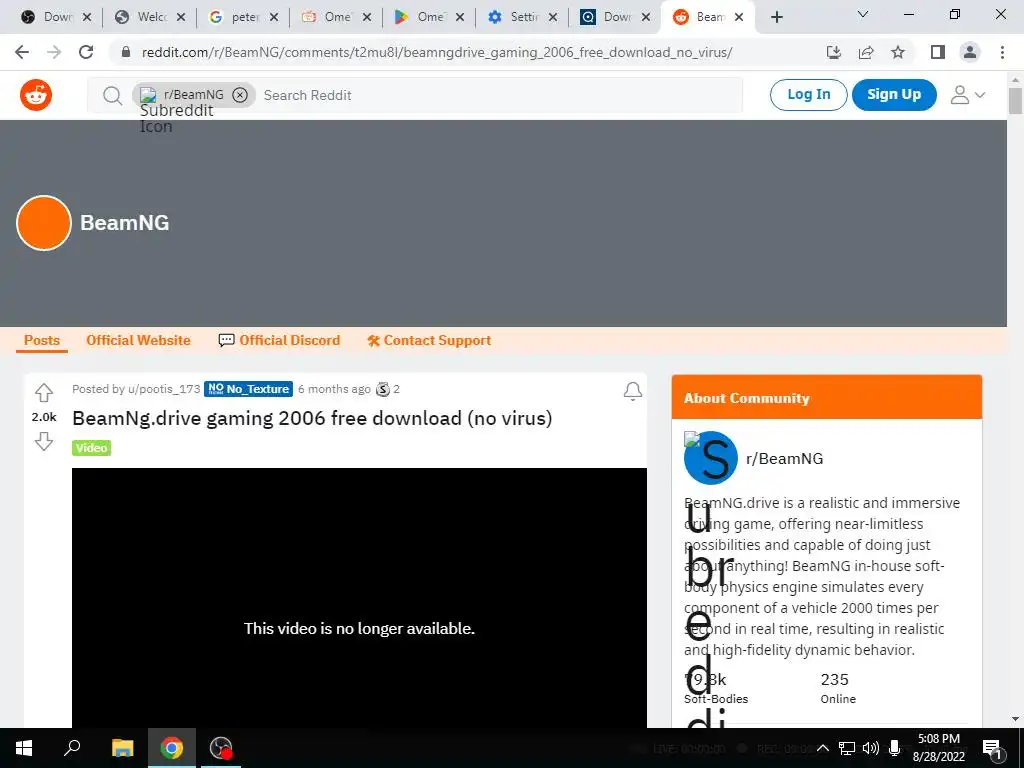The width and height of the screenshot is (1024, 768).
Task: Open the Official Discord tab
Action: coord(280,340)
